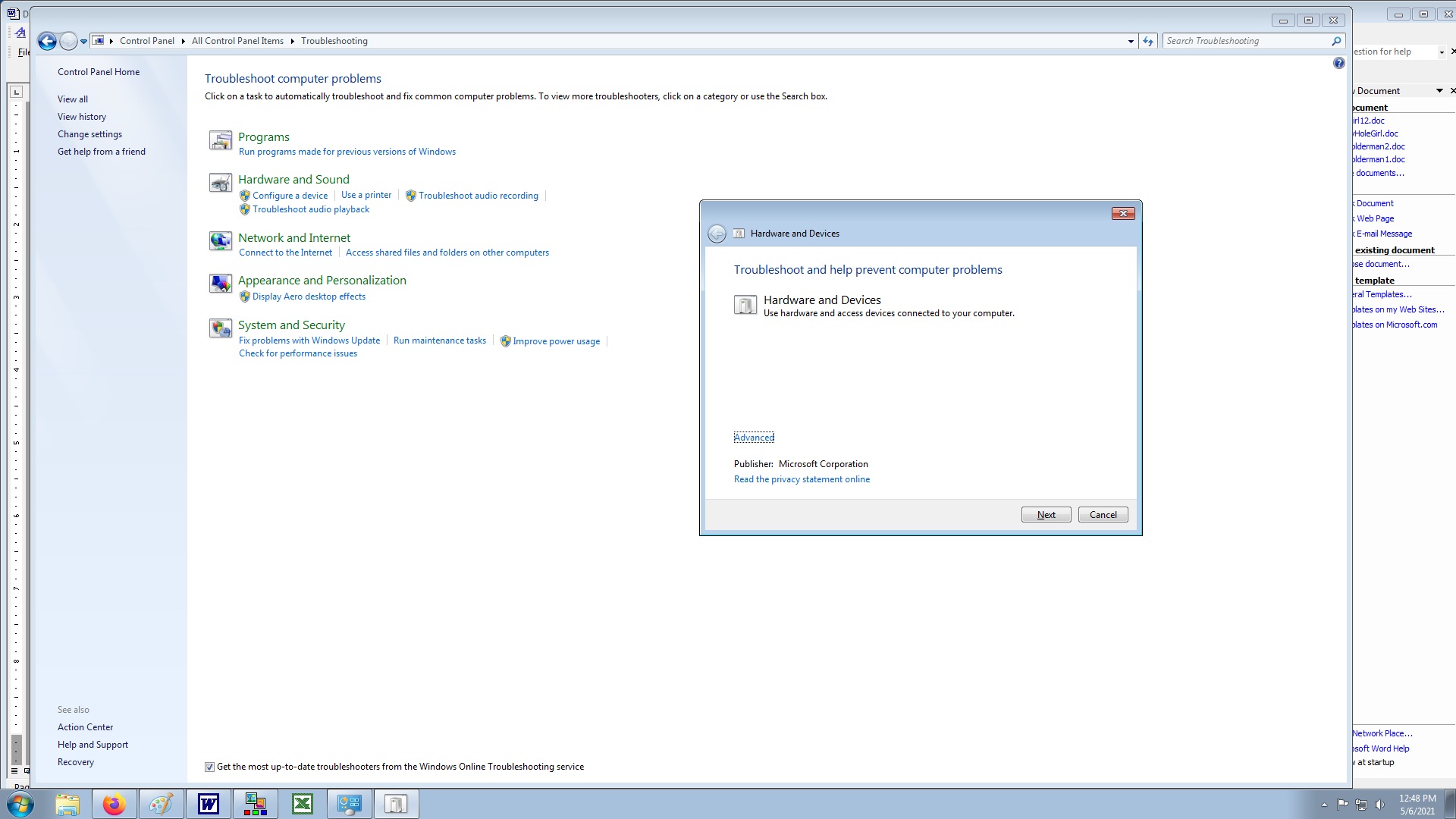Expand the Control Panel breadcrumb arrow
Viewport: 1456px width, 819px height.
(x=183, y=41)
